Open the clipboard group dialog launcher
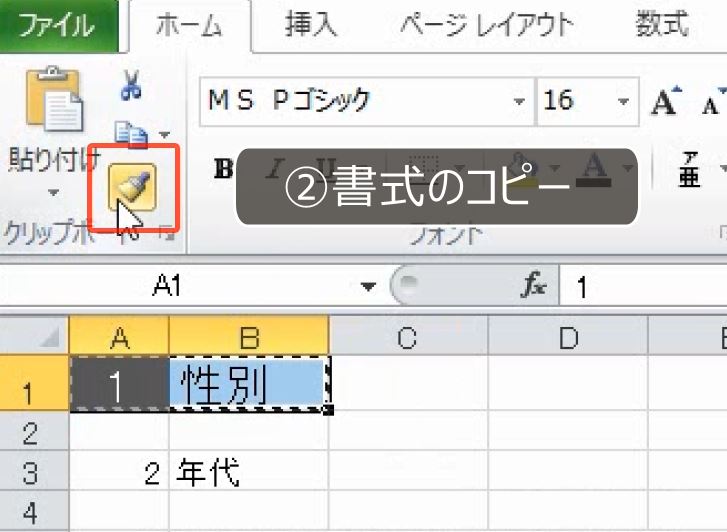Screen dimensions: 727x532 click(167, 234)
